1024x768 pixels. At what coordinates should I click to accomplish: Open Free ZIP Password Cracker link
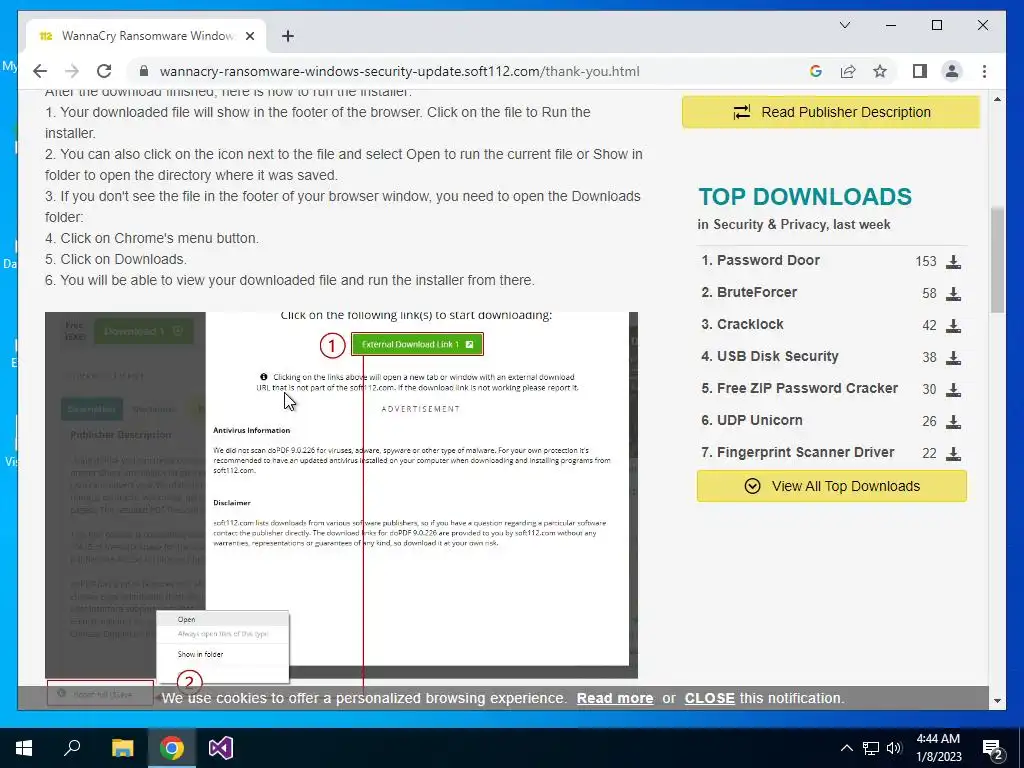click(807, 388)
